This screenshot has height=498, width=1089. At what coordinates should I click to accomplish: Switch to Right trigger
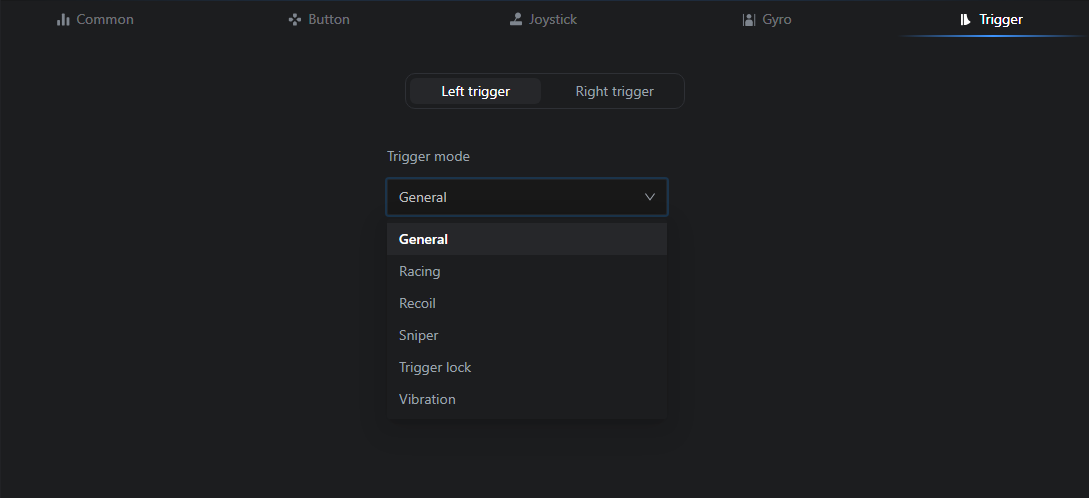(615, 91)
